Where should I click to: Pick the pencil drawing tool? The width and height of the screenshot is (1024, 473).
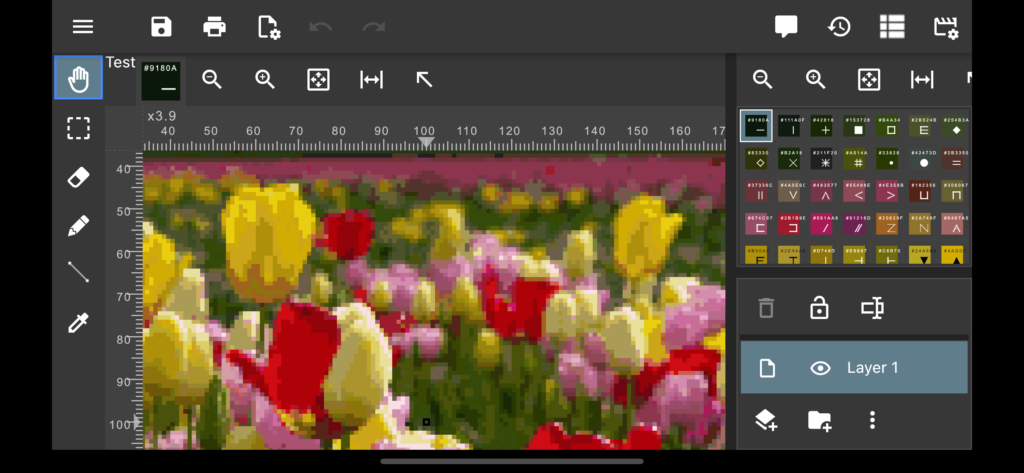(x=78, y=226)
